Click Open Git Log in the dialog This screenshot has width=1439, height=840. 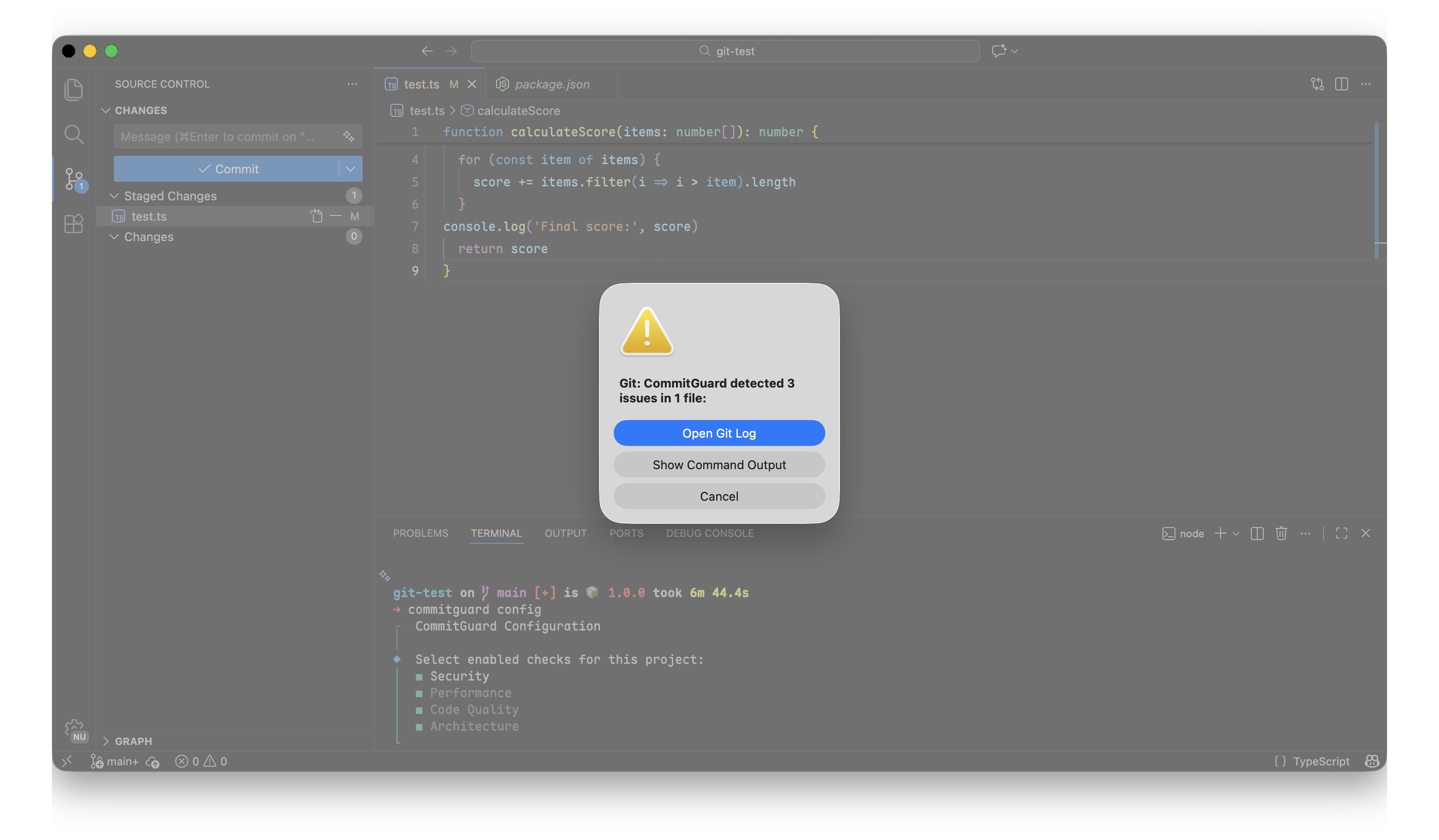pos(719,433)
